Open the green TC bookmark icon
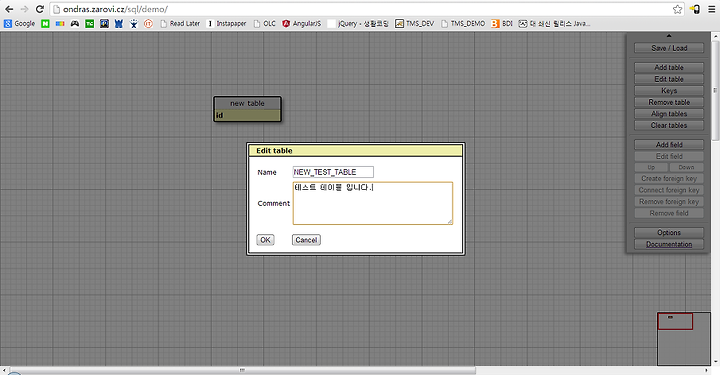Screen dimensions: 720x375 (90, 23)
